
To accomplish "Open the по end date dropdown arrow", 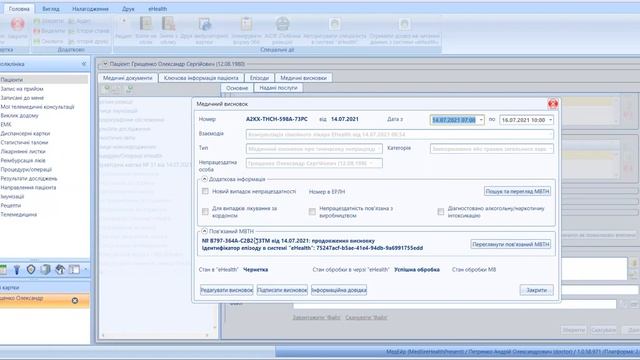I will coord(551,120).
